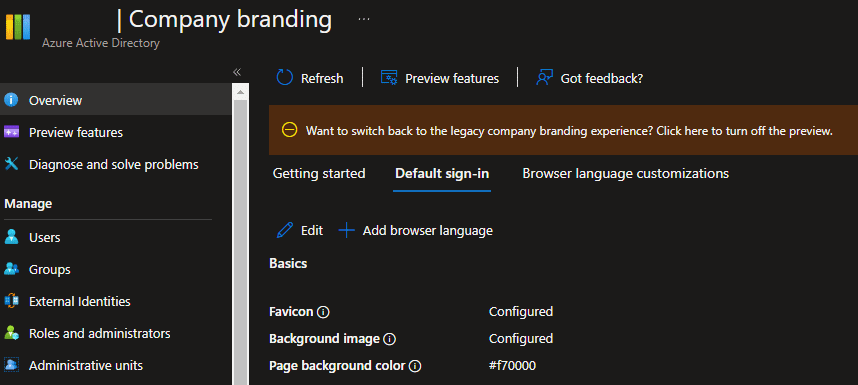Viewport: 858px width, 385px height.
Task: Click the sidebar scrollbar up arrow
Action: coord(240,92)
